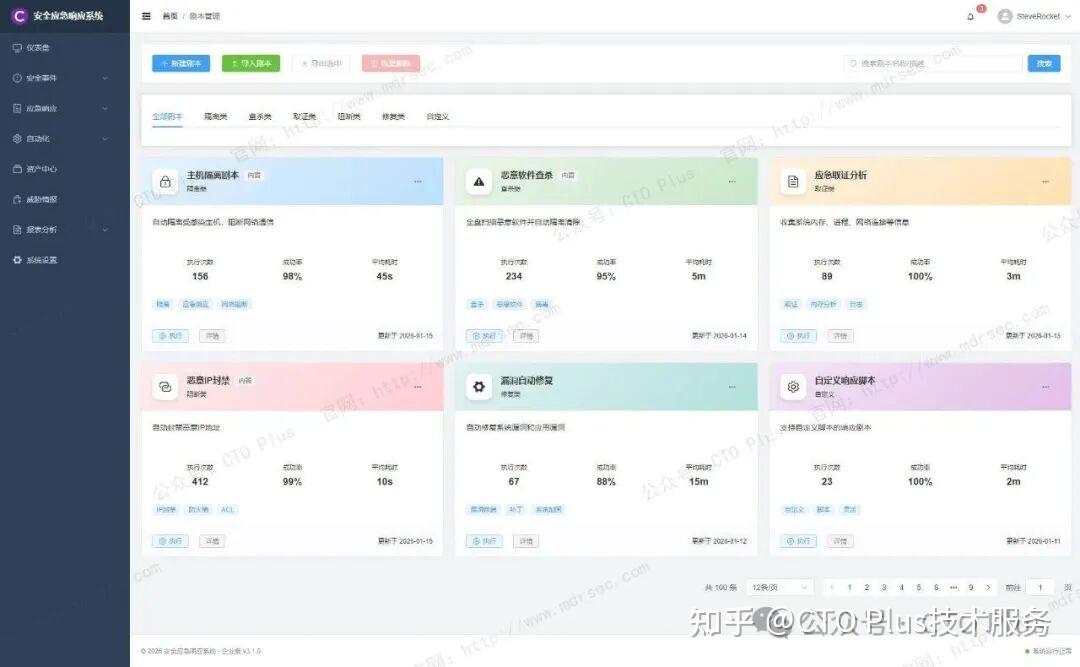Expand the 应急响应 sidebar submenu
This screenshot has height=667, width=1080.
coord(105,108)
